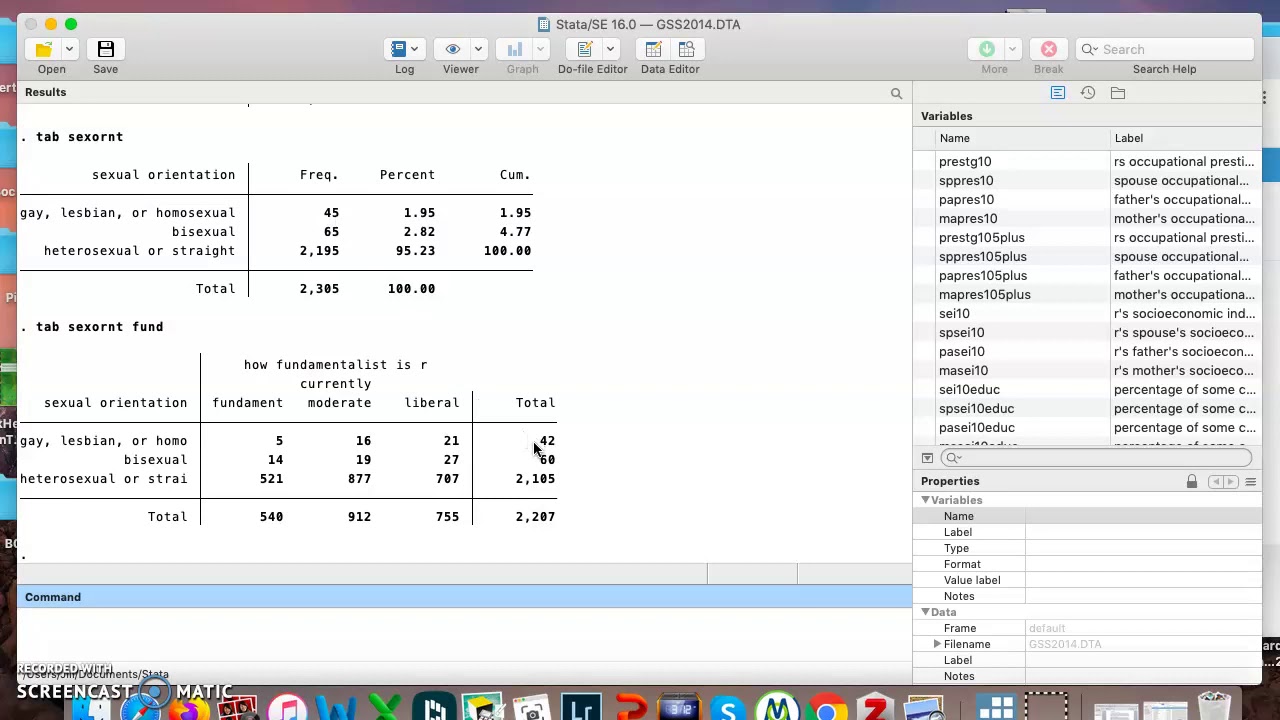Collapse the Variables section in Properties
The image size is (1280, 720).
click(925, 500)
